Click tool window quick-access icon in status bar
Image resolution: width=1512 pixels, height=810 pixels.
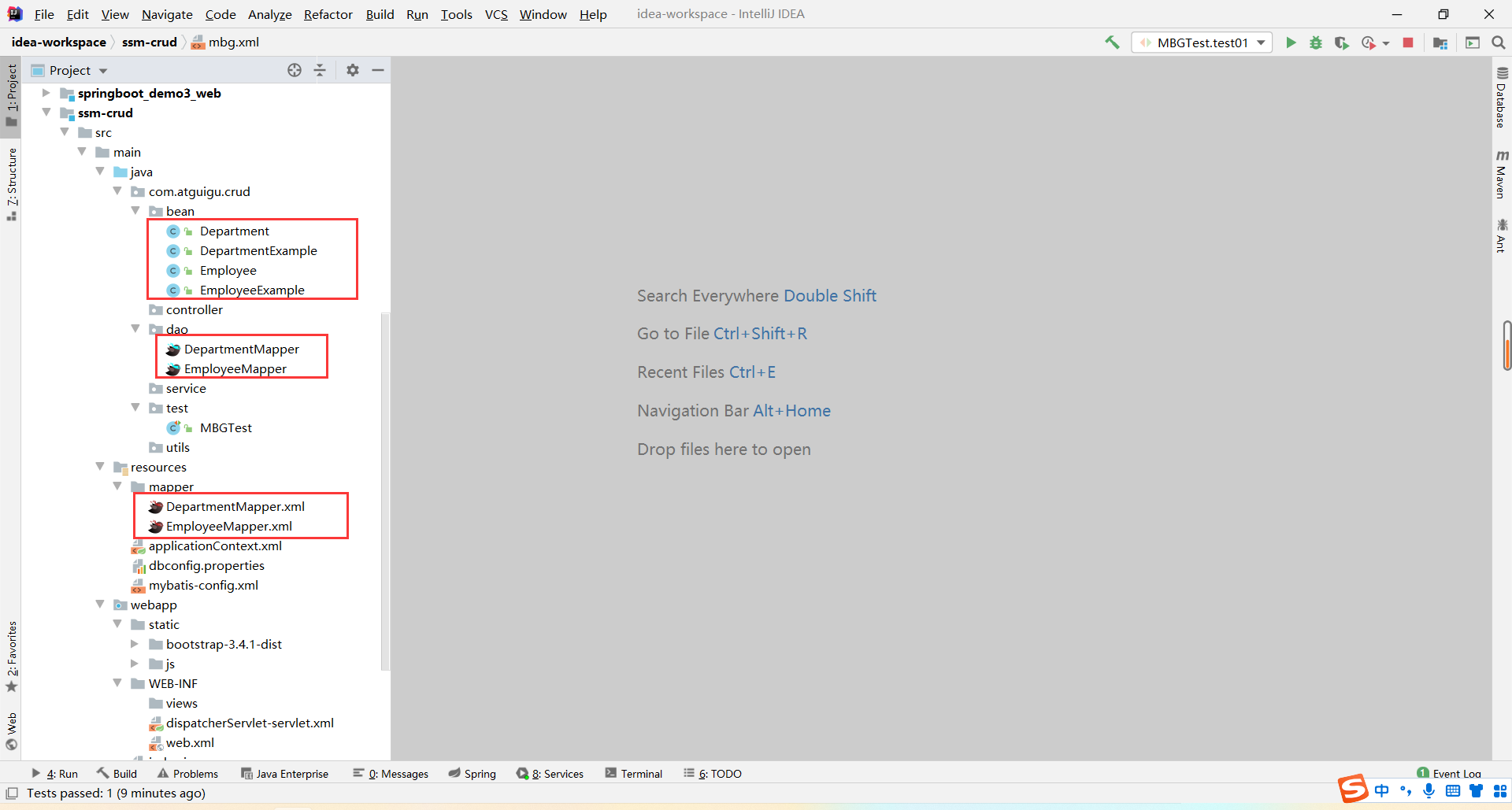[x=12, y=793]
